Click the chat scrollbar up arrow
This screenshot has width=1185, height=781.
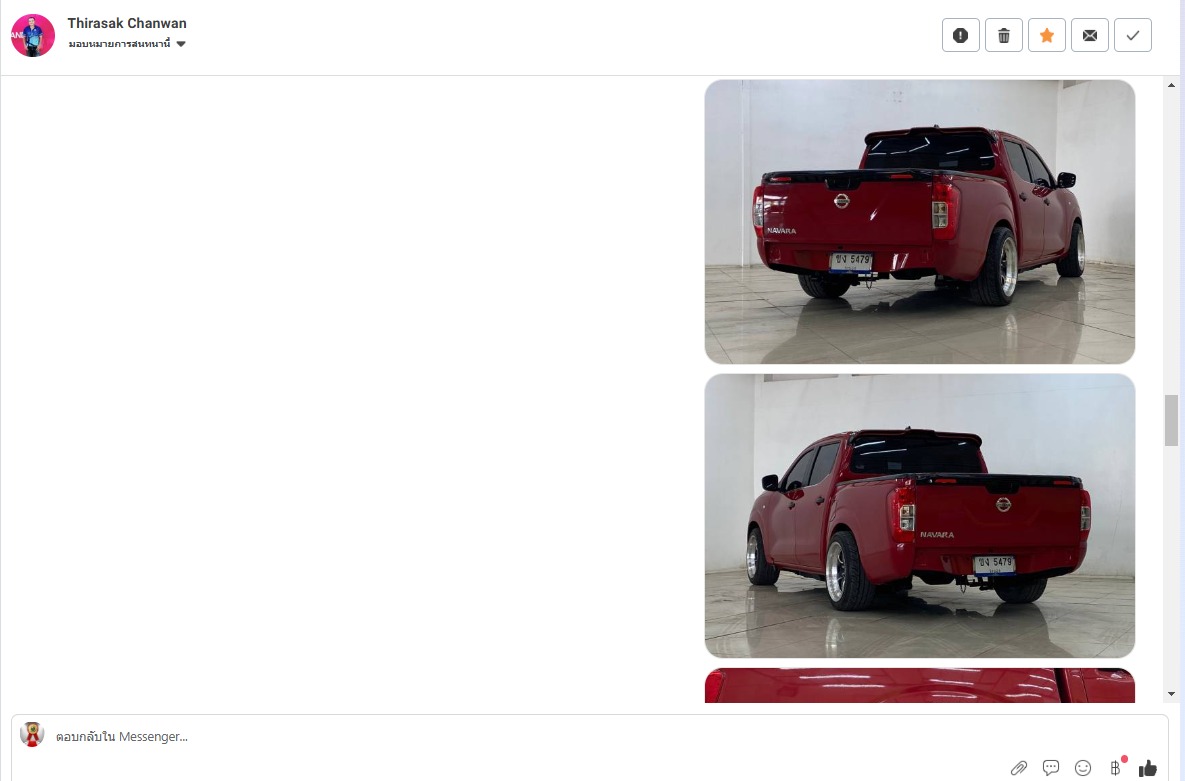1171,85
